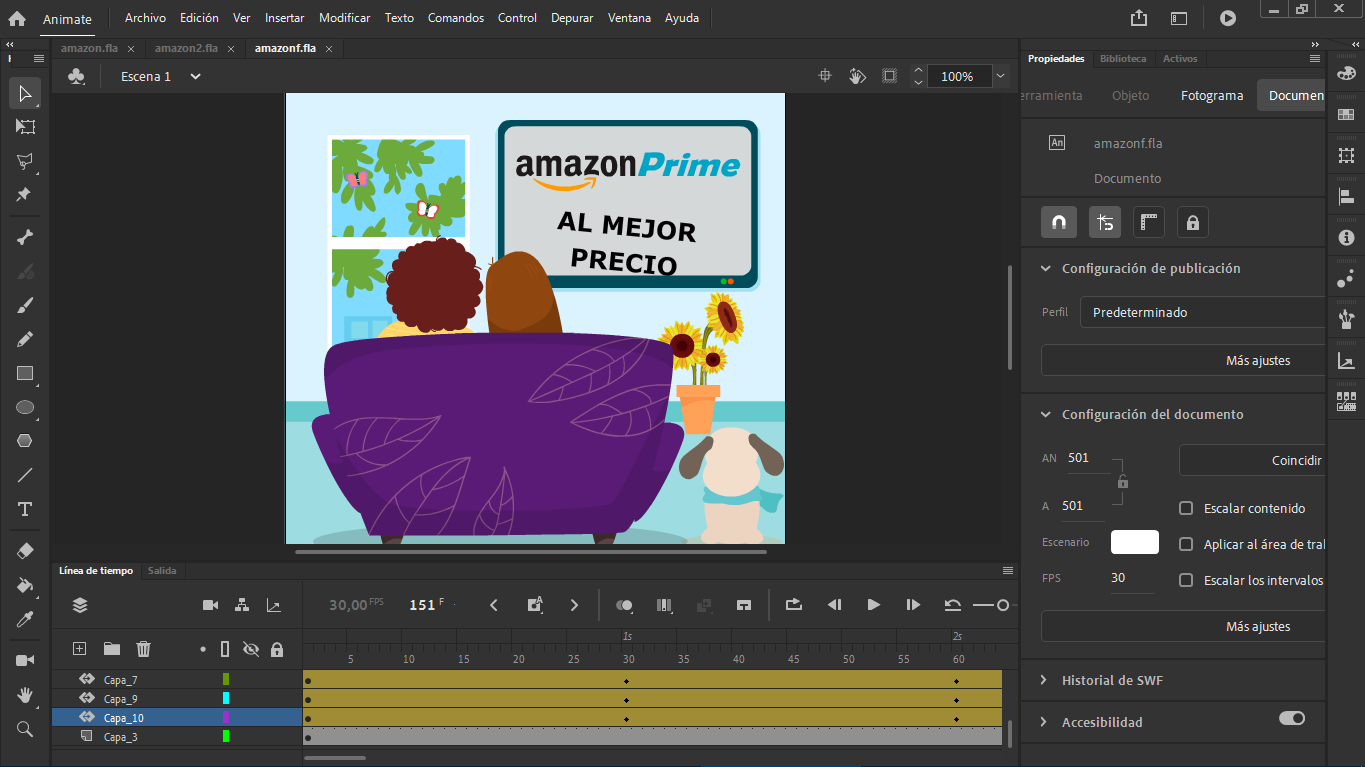
Task: Toggle snapping magnet button in Properties
Action: [x=1059, y=222]
